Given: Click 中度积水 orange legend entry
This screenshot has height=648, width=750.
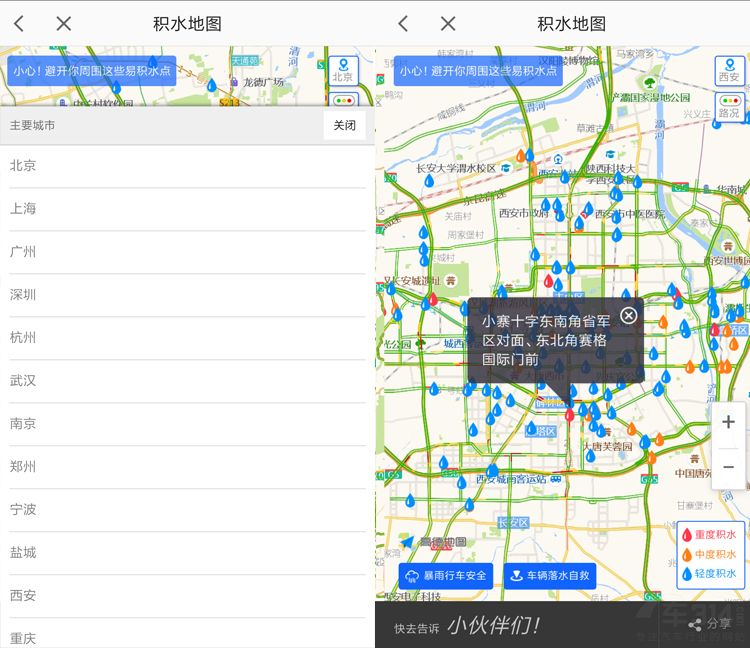Looking at the screenshot, I should 709,554.
